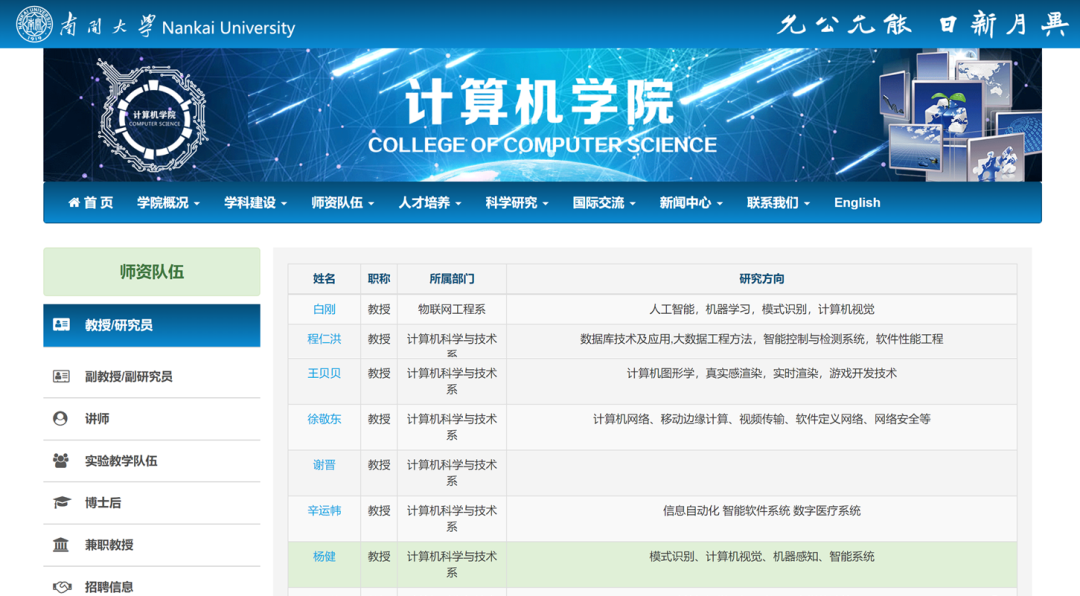Open professor 谢晋's profile link
Image resolution: width=1080 pixels, height=596 pixels.
(x=324, y=463)
